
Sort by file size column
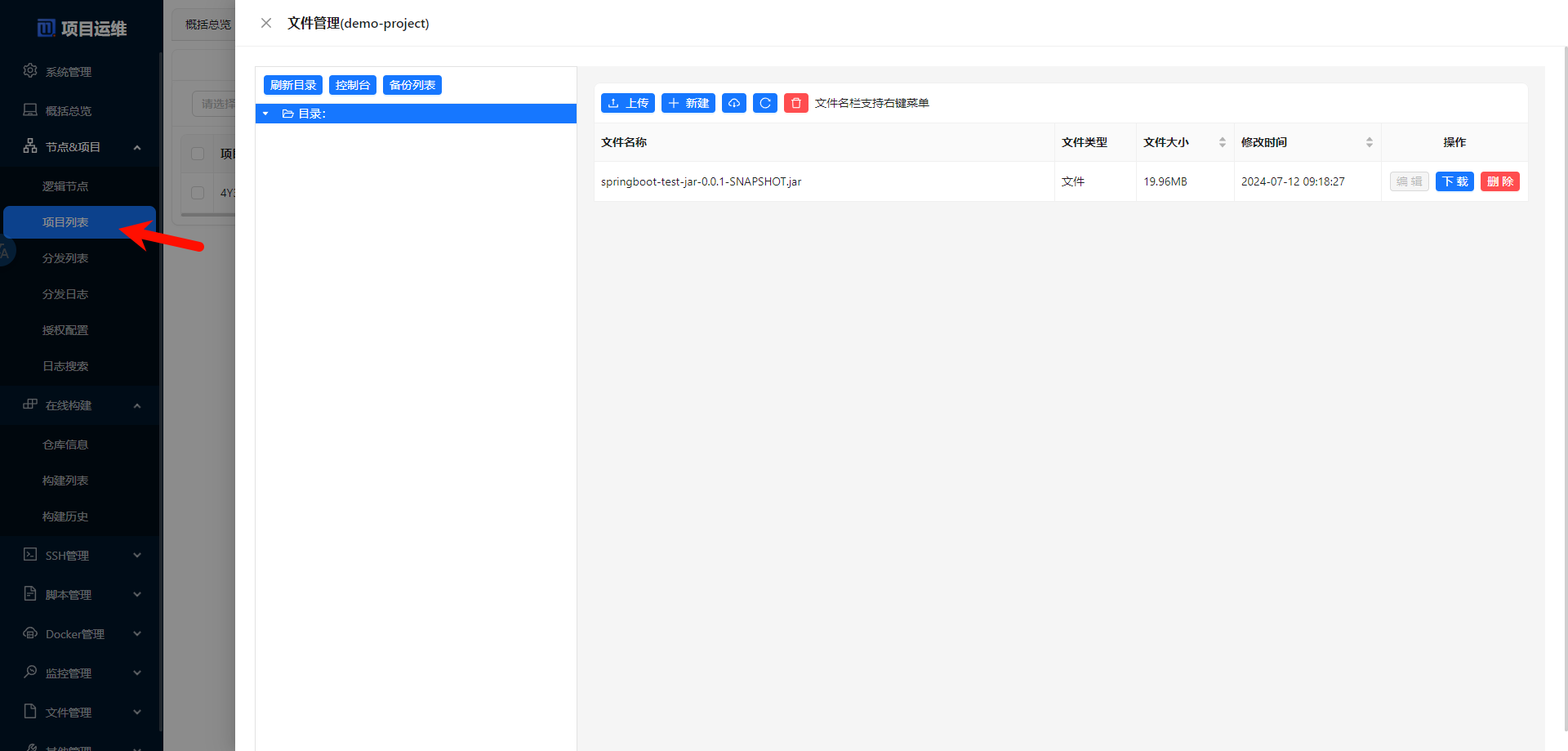(x=1222, y=142)
